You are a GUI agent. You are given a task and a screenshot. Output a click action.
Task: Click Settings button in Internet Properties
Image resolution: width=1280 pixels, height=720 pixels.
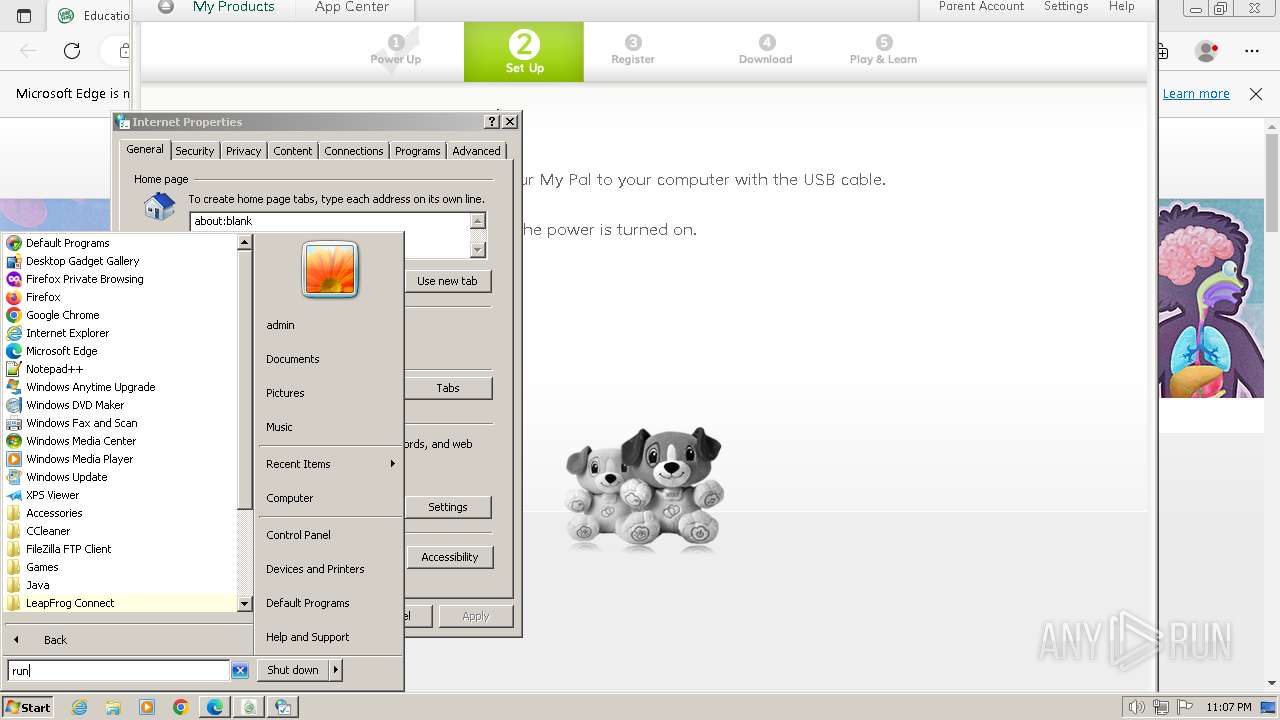448,507
